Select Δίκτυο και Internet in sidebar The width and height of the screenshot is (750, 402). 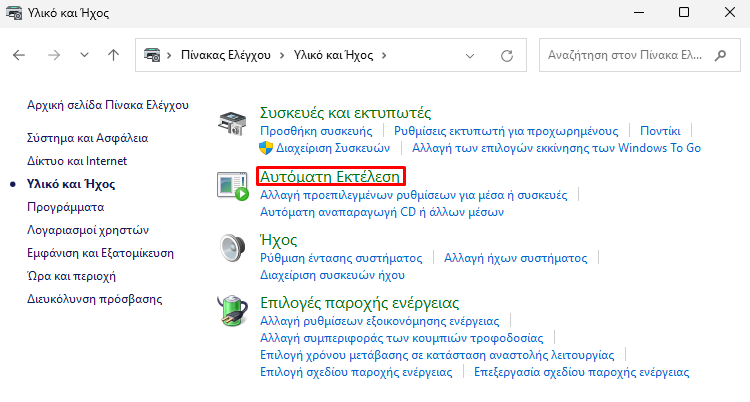77,161
